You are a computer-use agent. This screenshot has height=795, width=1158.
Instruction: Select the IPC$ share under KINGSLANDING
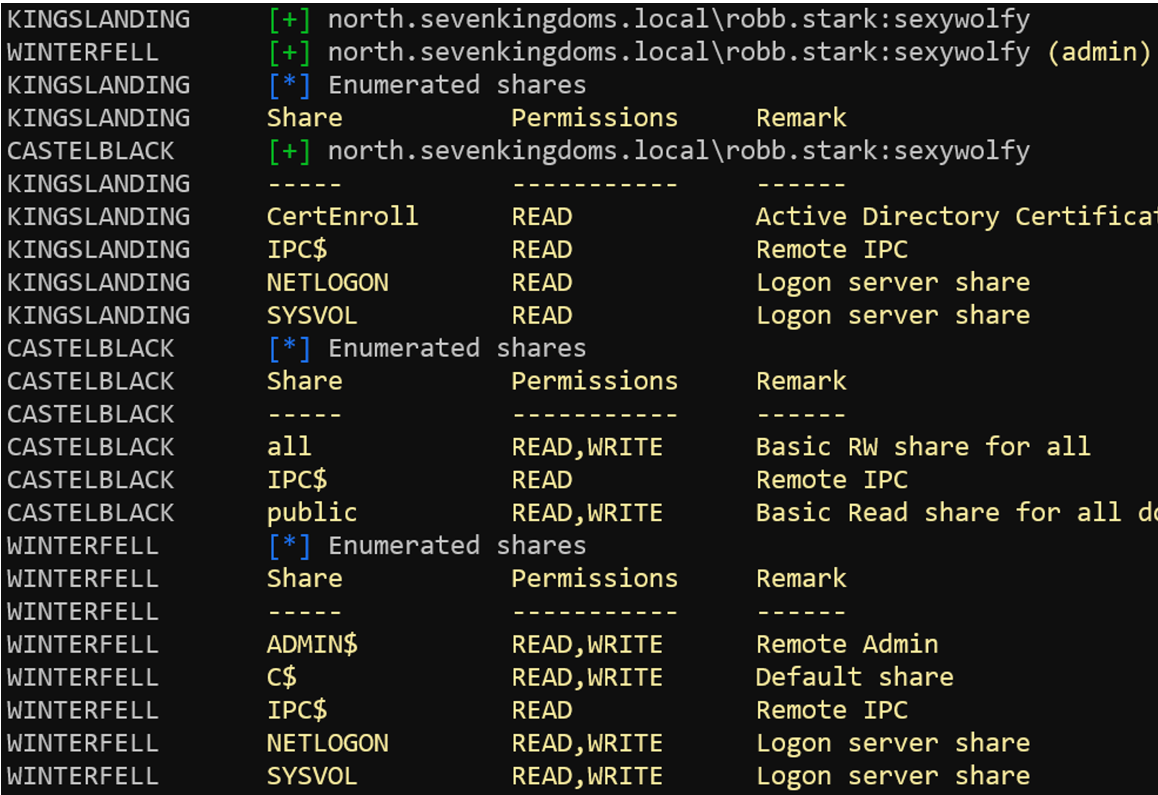(300, 249)
